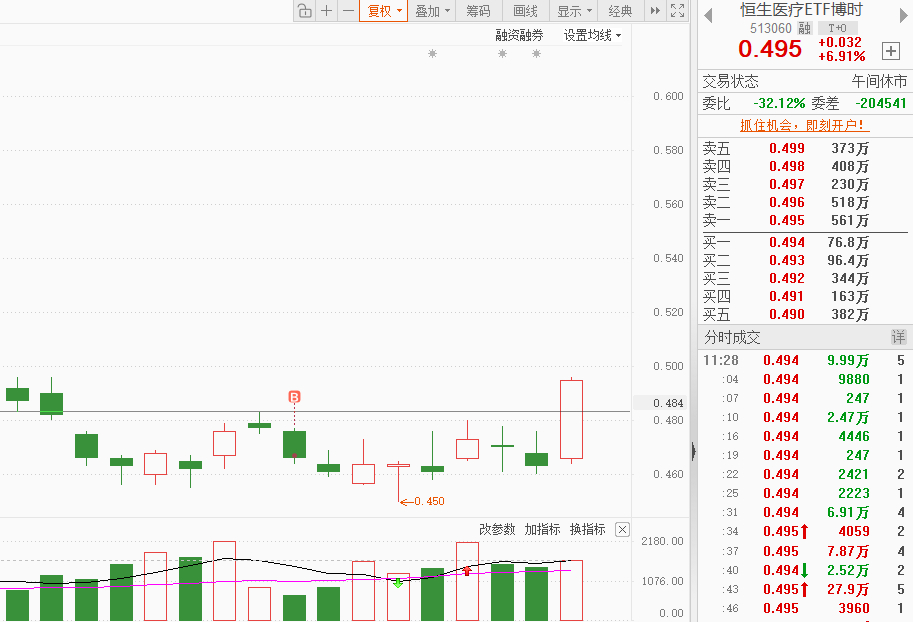Click the current price 0.495 header
Viewport: 913px width, 622px height.
click(770, 49)
